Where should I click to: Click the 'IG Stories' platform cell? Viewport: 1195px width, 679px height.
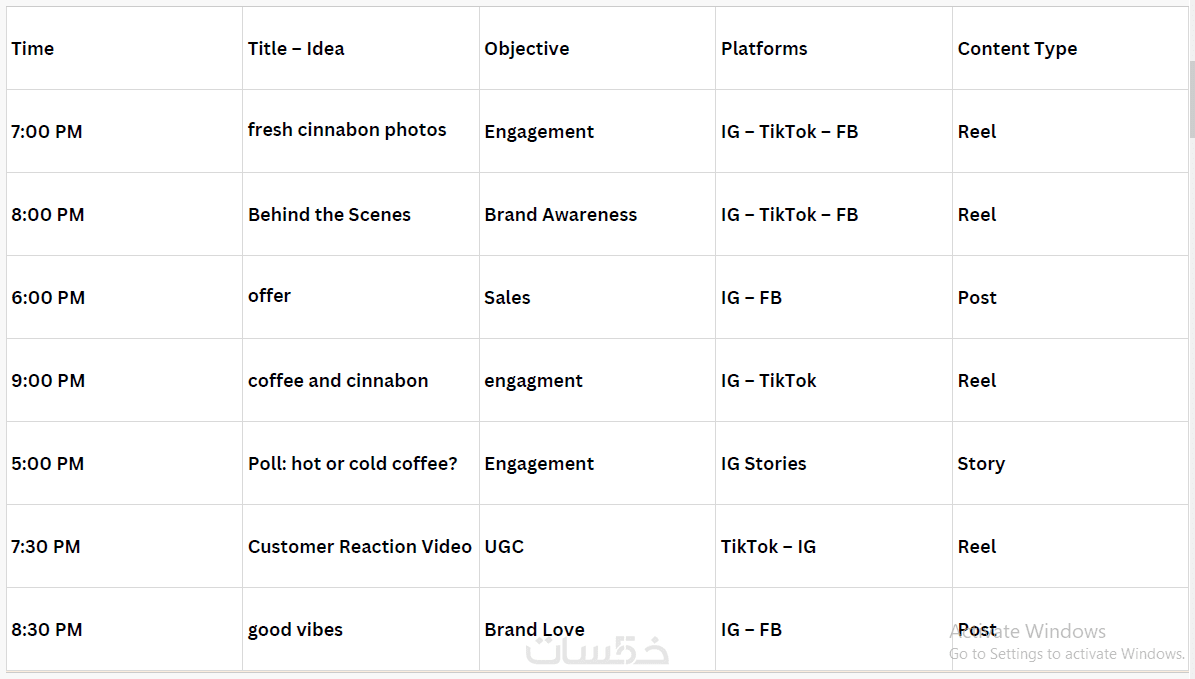[763, 464]
